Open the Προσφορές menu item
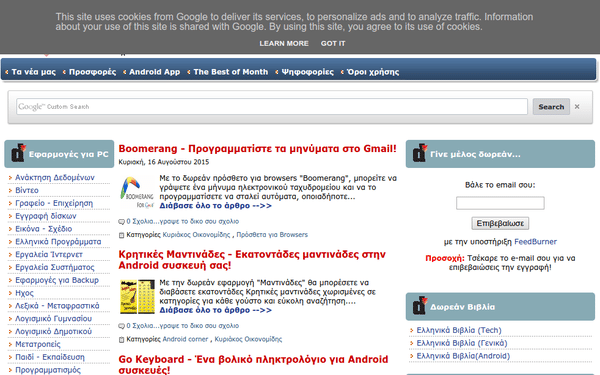 92,72
